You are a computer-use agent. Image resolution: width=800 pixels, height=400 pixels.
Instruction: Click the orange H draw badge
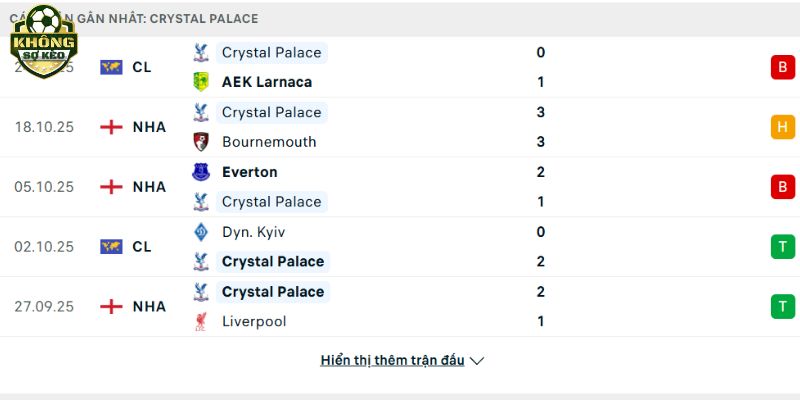(782, 127)
